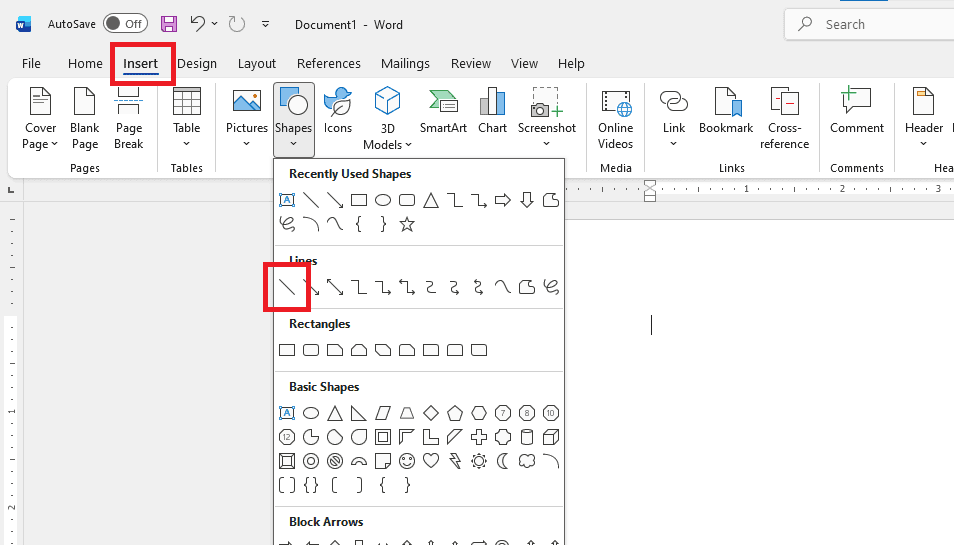The width and height of the screenshot is (954, 545).
Task: Select the Cube shape in Basic Shapes
Action: pyautogui.click(x=551, y=437)
